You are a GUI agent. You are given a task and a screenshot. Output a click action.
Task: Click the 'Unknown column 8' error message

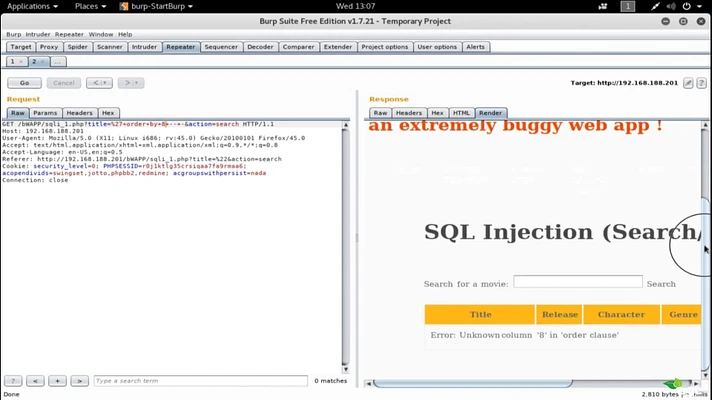[x=524, y=335]
